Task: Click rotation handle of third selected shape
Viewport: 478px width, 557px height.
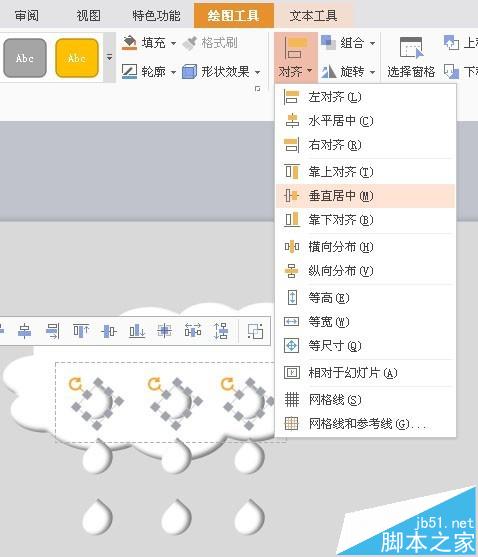Action: coord(227,384)
